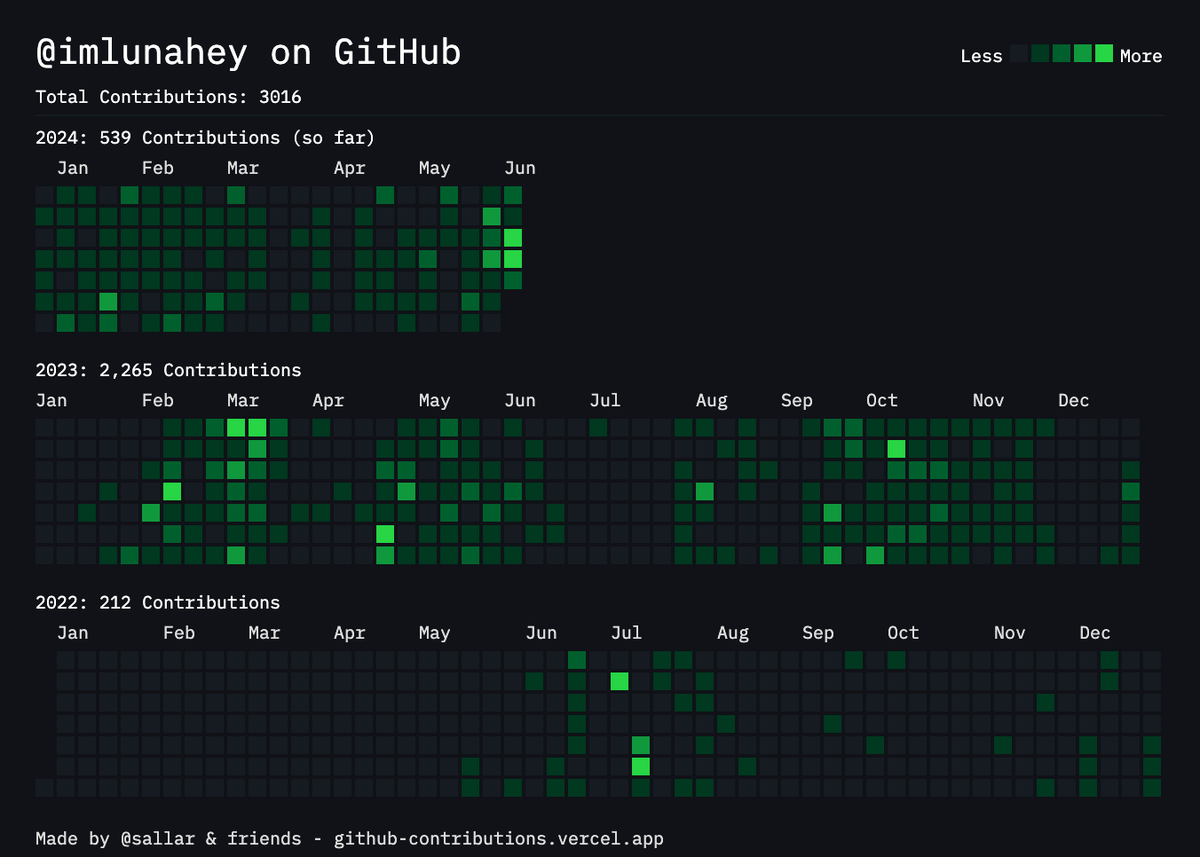Click the Mar label in the 2024 chart
1200x857 pixels.
(243, 168)
